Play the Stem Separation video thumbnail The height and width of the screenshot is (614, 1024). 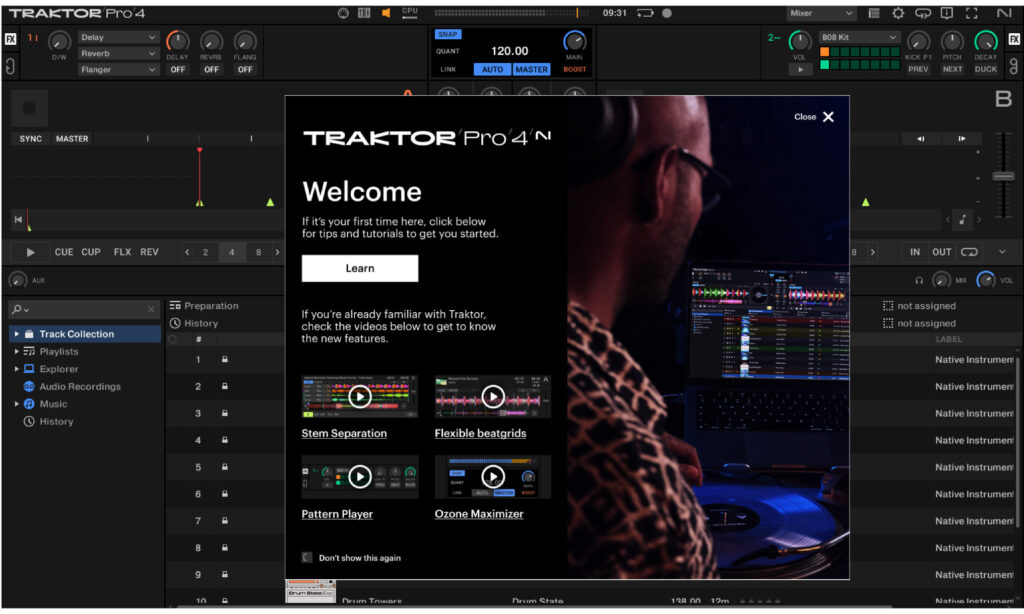(x=359, y=396)
